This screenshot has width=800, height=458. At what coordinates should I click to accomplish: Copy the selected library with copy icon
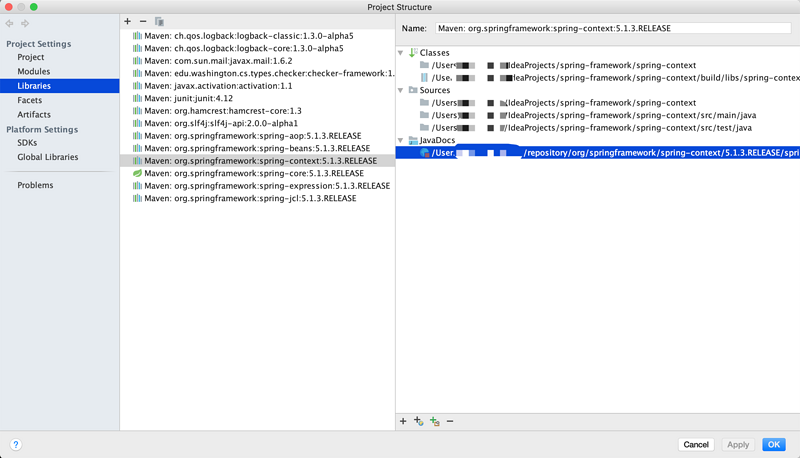coord(159,21)
